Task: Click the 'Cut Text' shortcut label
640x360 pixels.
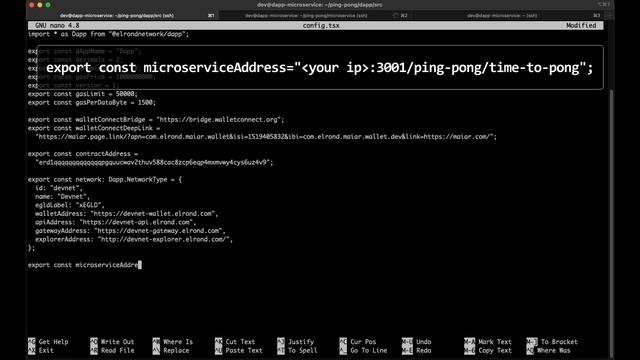Action: (x=240, y=342)
